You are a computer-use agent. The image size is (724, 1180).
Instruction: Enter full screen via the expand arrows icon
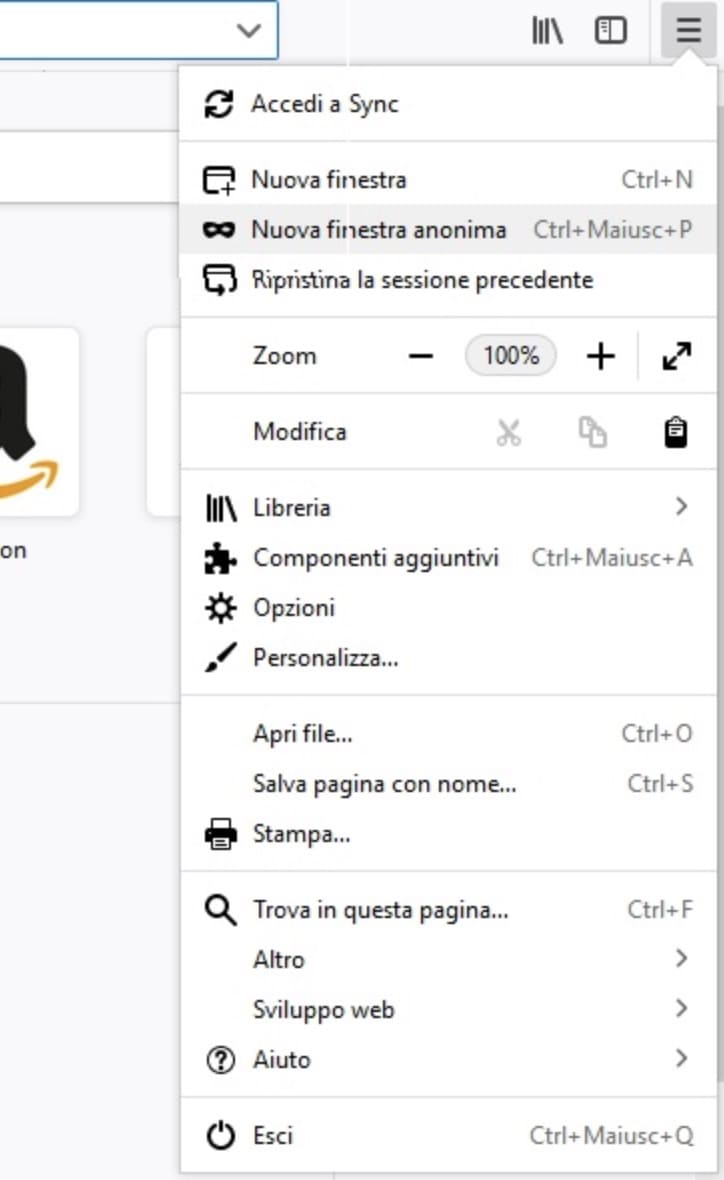point(677,356)
